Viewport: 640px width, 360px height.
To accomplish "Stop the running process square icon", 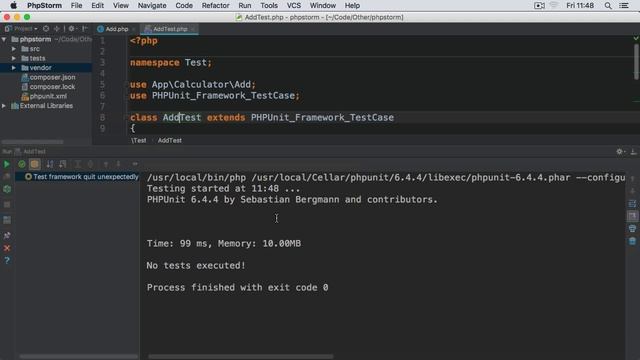I will (7, 204).
